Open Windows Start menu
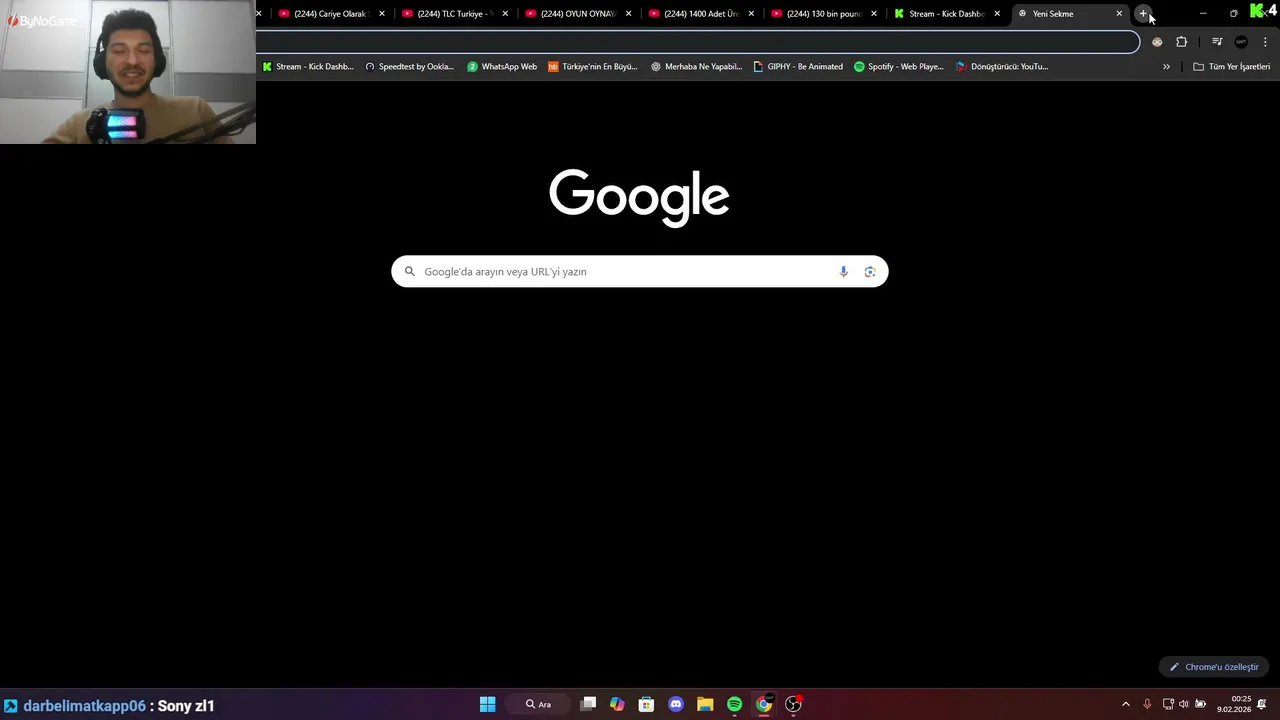Image resolution: width=1280 pixels, height=720 pixels. [x=487, y=704]
